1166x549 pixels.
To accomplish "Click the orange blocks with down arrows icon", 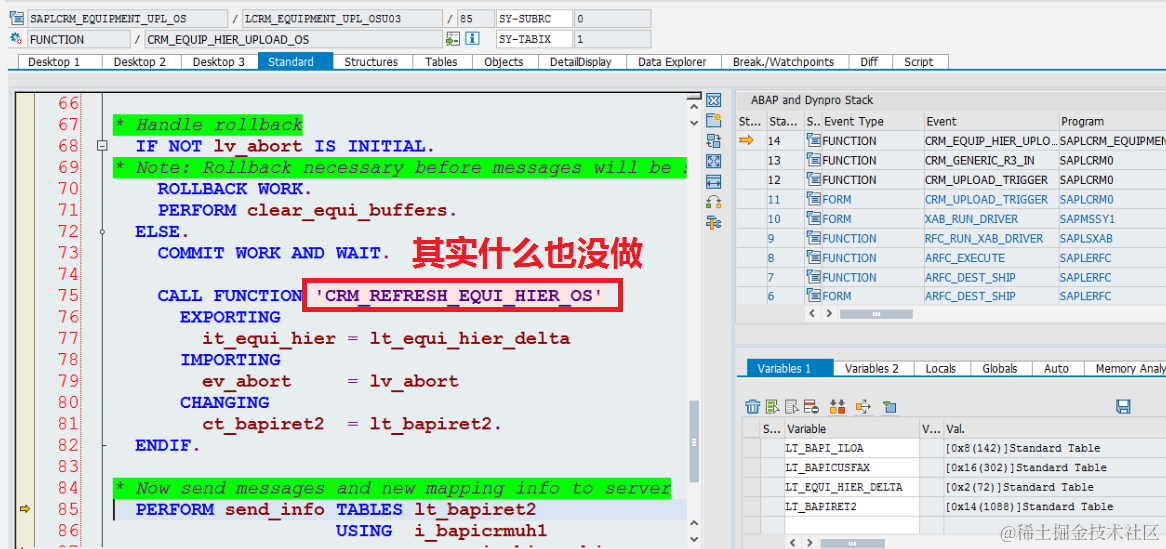I will tap(837, 406).
